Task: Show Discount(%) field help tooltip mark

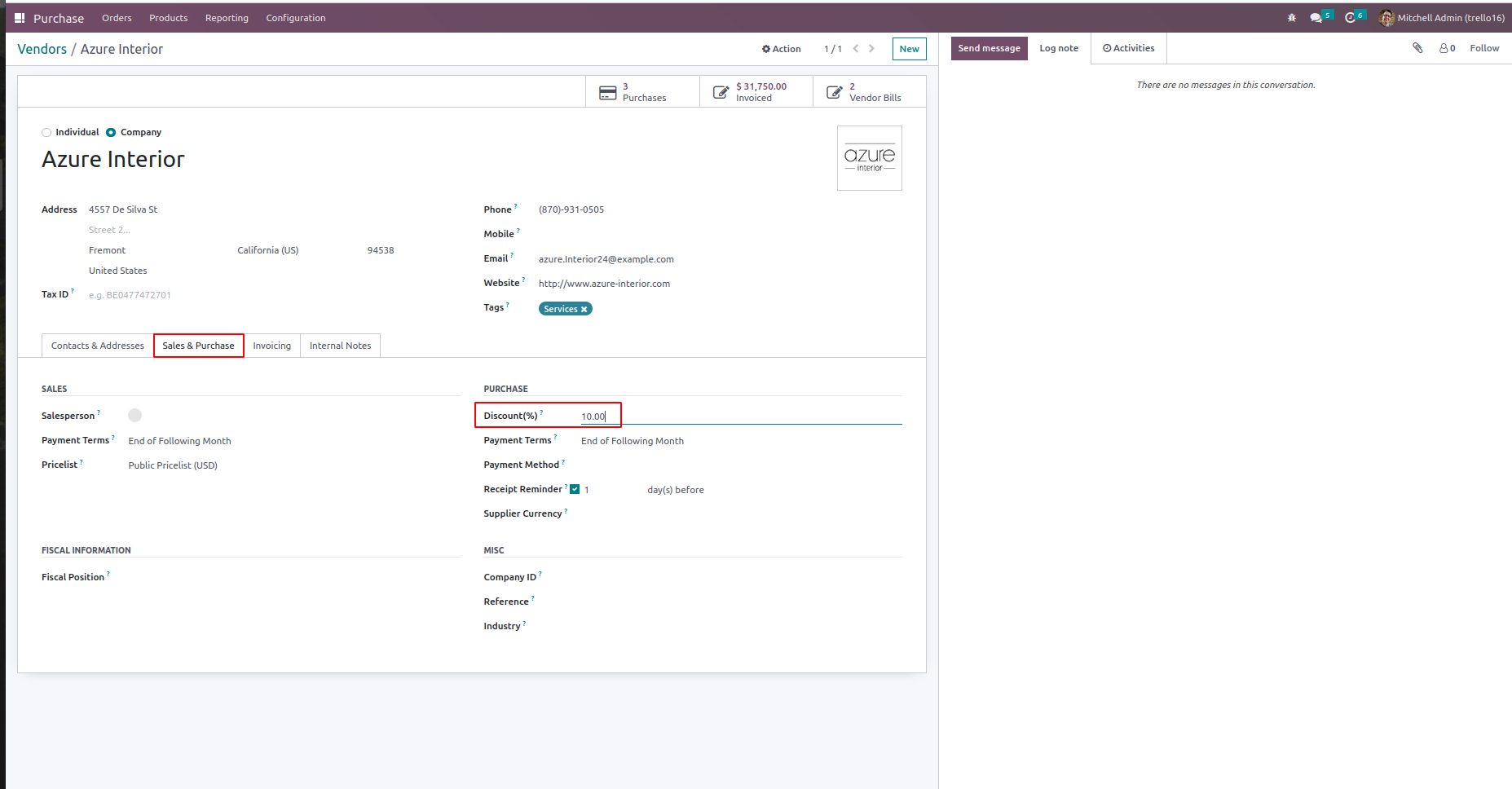Action: click(541, 412)
